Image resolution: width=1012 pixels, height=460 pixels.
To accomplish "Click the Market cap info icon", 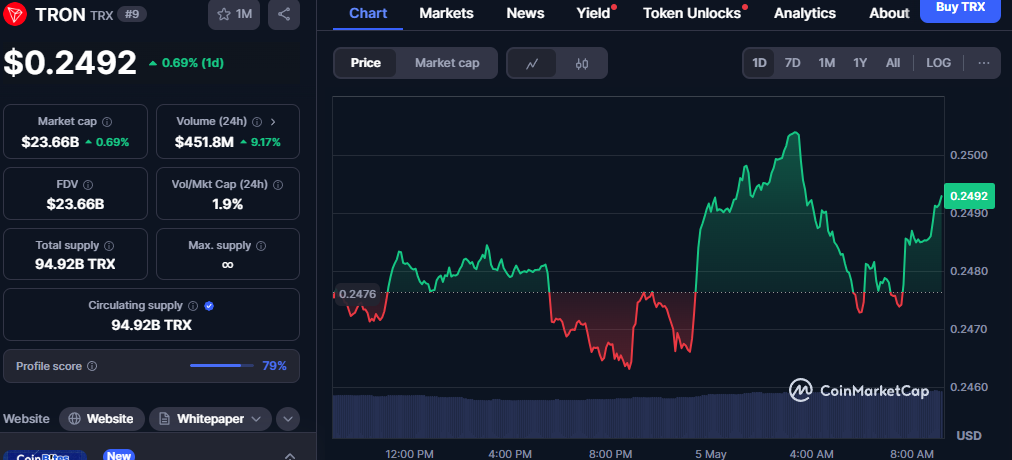I will (107, 121).
